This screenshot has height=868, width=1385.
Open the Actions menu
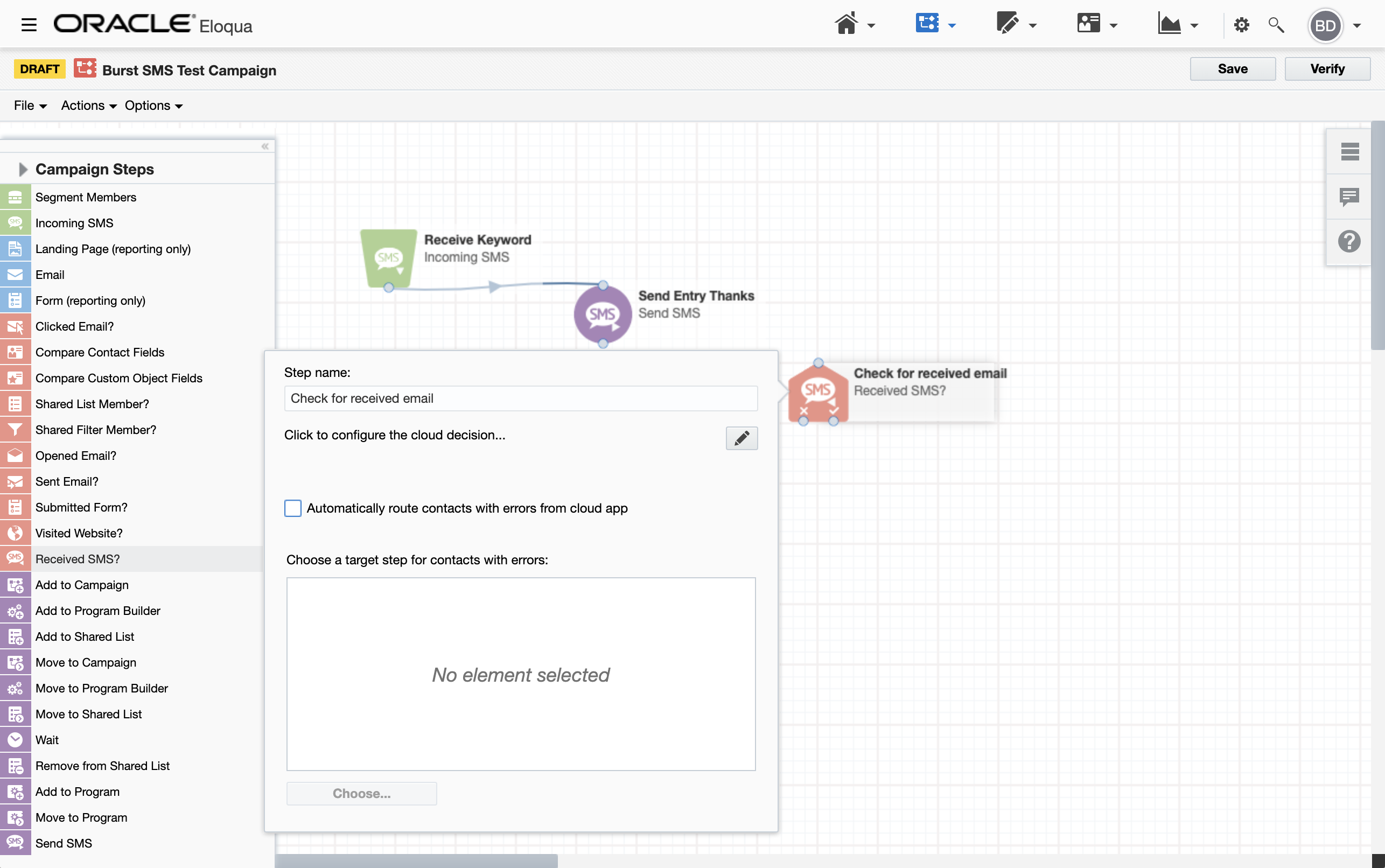[x=88, y=106]
